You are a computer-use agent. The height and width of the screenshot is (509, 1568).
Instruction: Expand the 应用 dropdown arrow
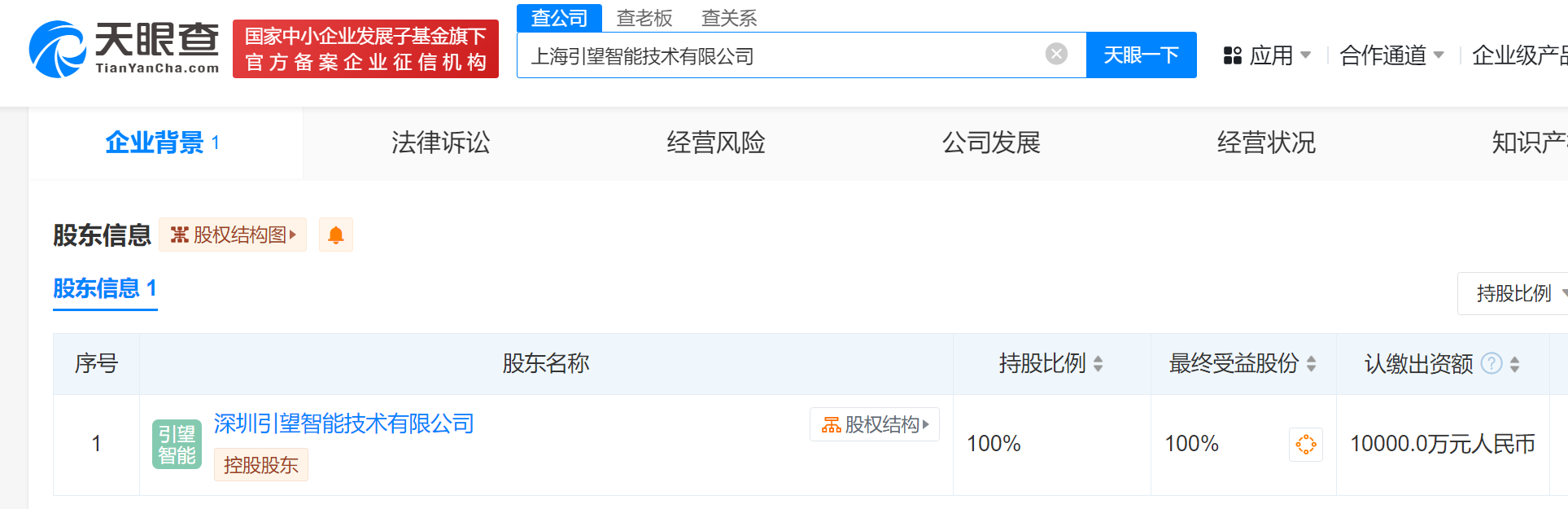(1306, 55)
